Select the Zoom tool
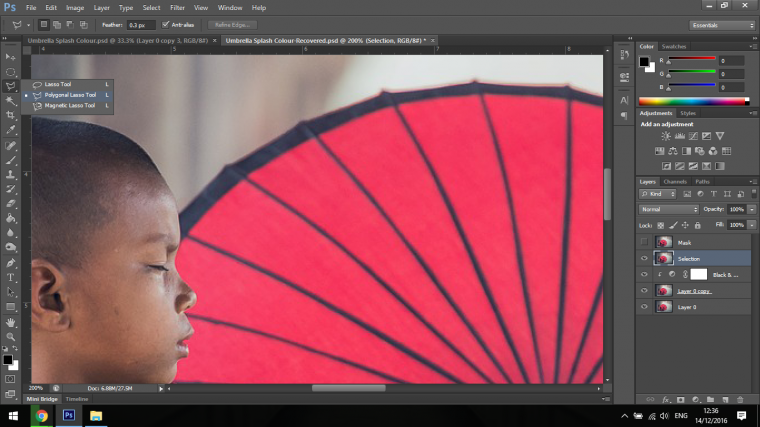The height and width of the screenshot is (427, 760). pyautogui.click(x=11, y=336)
